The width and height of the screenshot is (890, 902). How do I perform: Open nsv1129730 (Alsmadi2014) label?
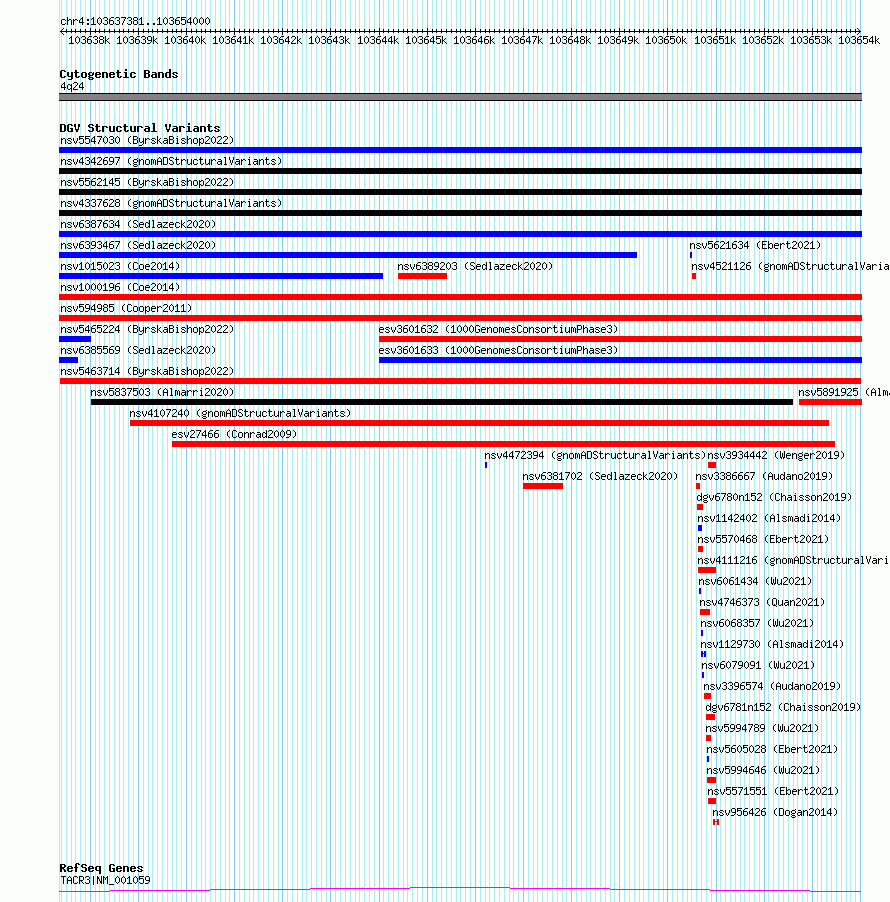pyautogui.click(x=772, y=644)
